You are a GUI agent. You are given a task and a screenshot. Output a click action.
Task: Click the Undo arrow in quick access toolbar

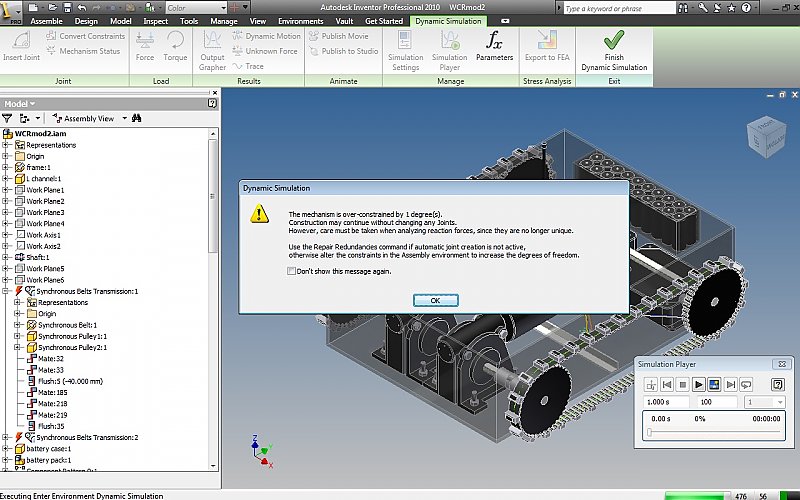click(82, 8)
